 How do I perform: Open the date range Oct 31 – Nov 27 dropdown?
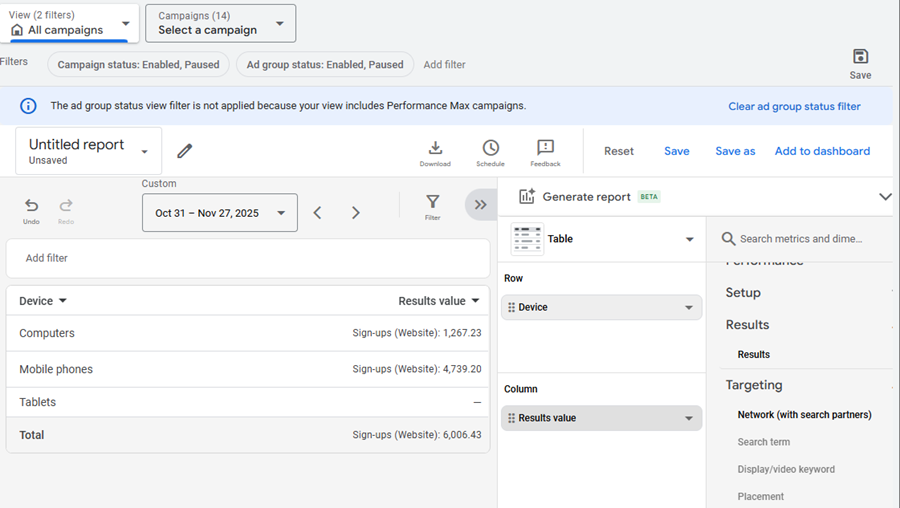click(x=219, y=213)
